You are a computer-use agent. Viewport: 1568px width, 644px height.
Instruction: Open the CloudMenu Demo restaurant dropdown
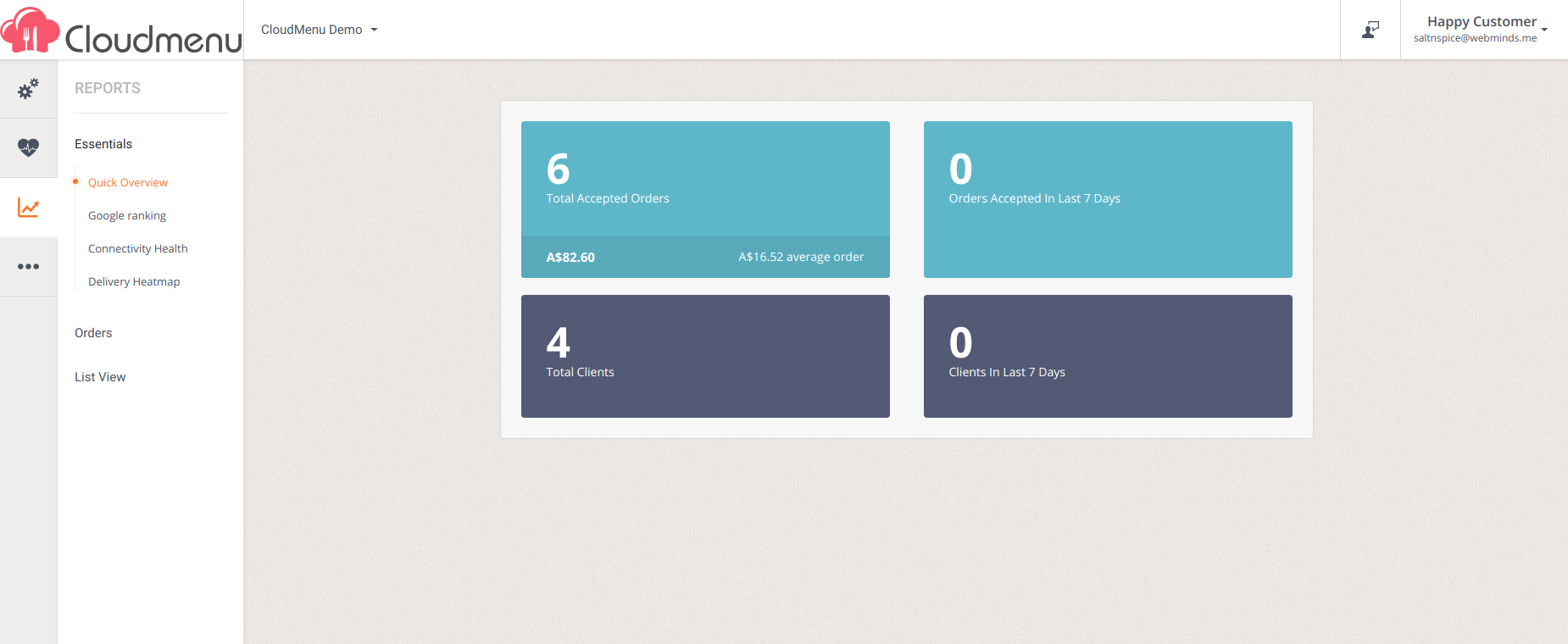coord(320,30)
